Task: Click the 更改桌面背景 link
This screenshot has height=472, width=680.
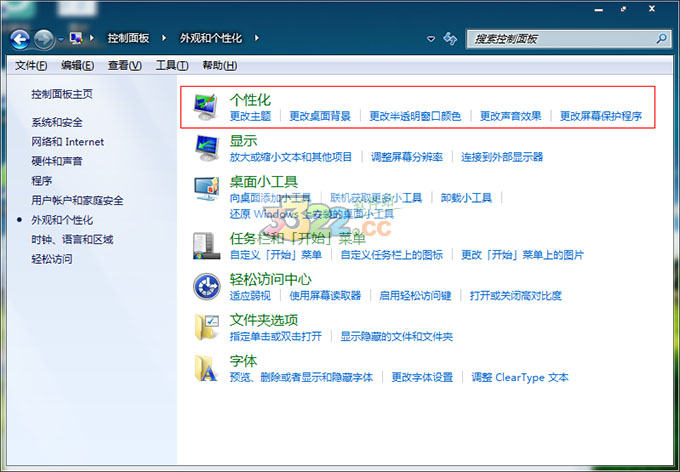Action: [x=320, y=116]
